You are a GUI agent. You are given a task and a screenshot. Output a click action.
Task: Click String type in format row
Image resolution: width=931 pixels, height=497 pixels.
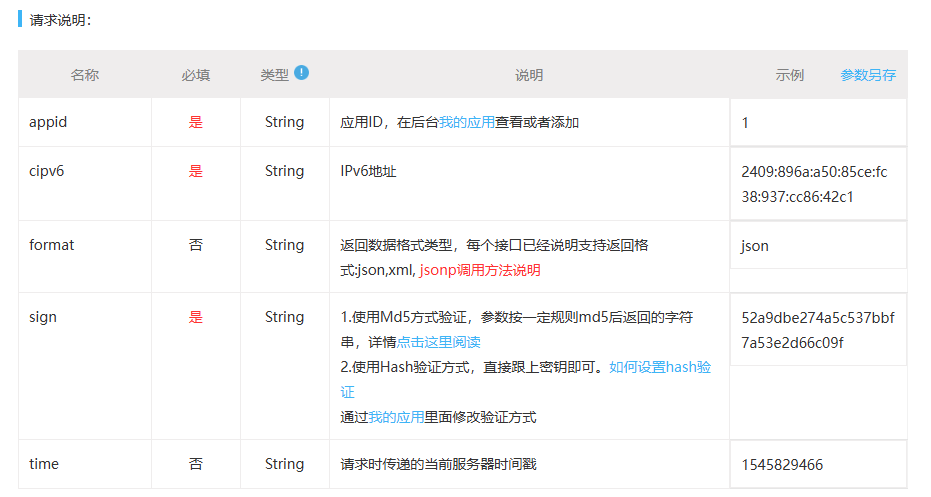[284, 245]
